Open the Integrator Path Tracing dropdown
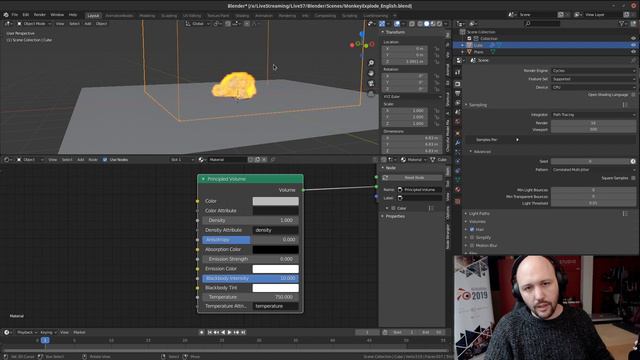Image resolution: width=640 pixels, height=360 pixels. pyautogui.click(x=593, y=115)
